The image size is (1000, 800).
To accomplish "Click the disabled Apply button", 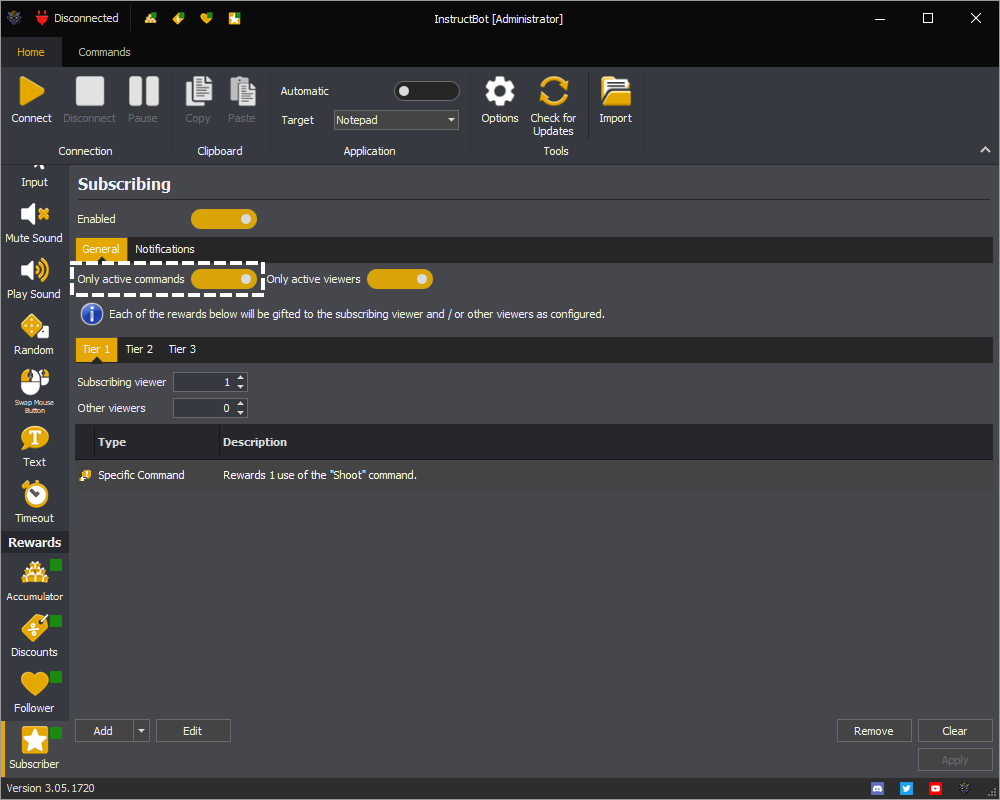I will [955, 760].
